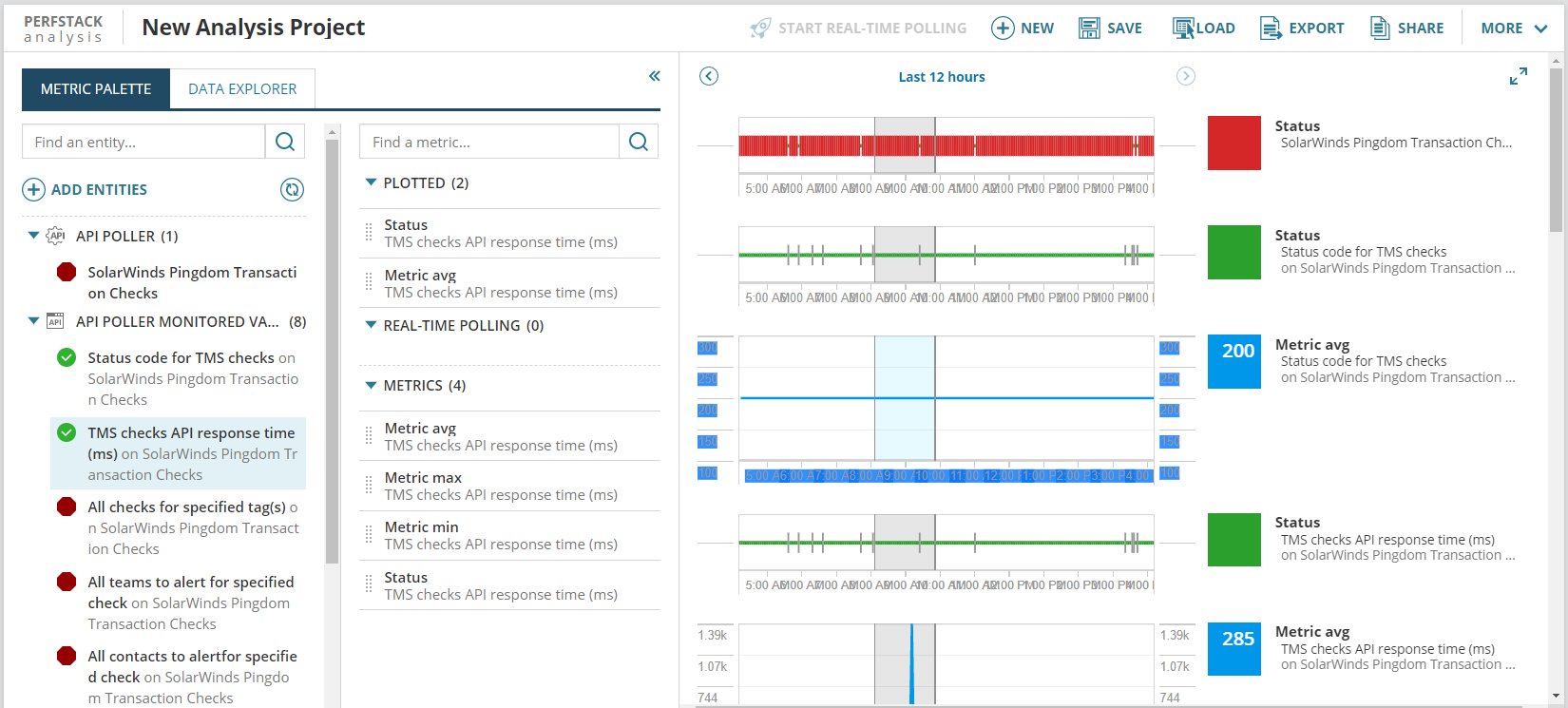The width and height of the screenshot is (1568, 708).
Task: Click the Save disk icon
Action: coord(1089,28)
